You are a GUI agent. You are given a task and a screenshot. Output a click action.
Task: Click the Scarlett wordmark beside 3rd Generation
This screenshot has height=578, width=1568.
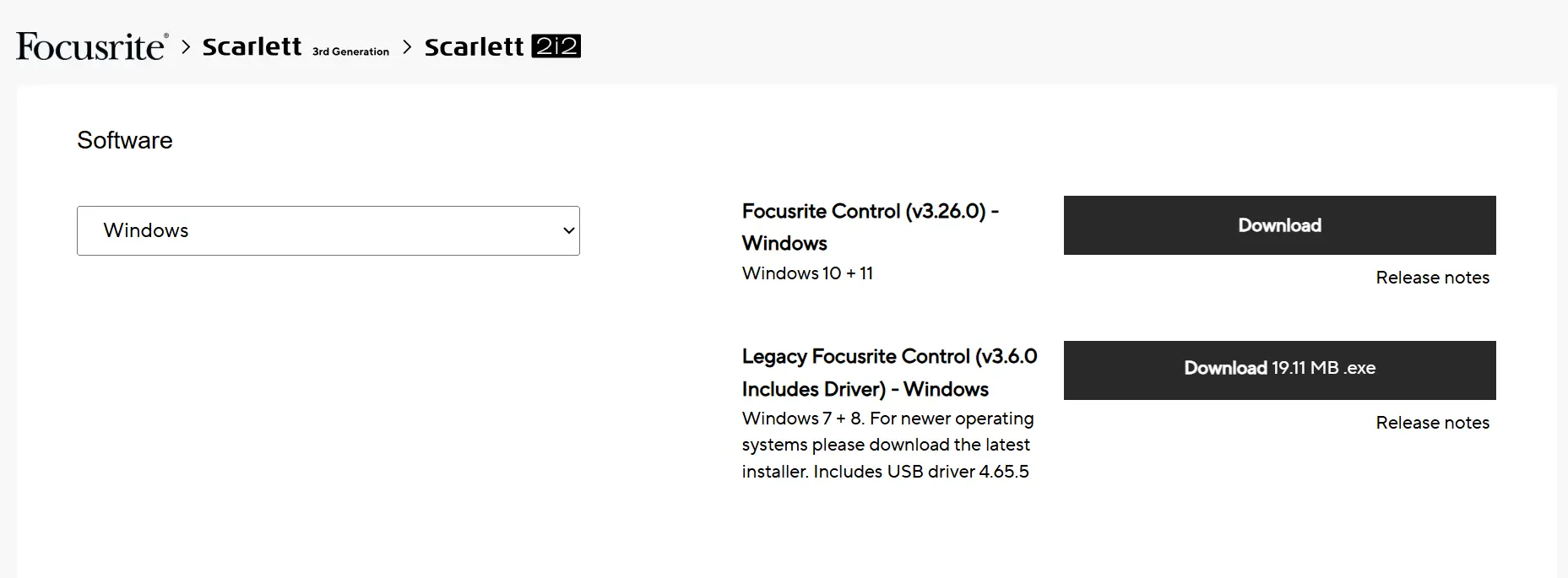click(x=252, y=46)
